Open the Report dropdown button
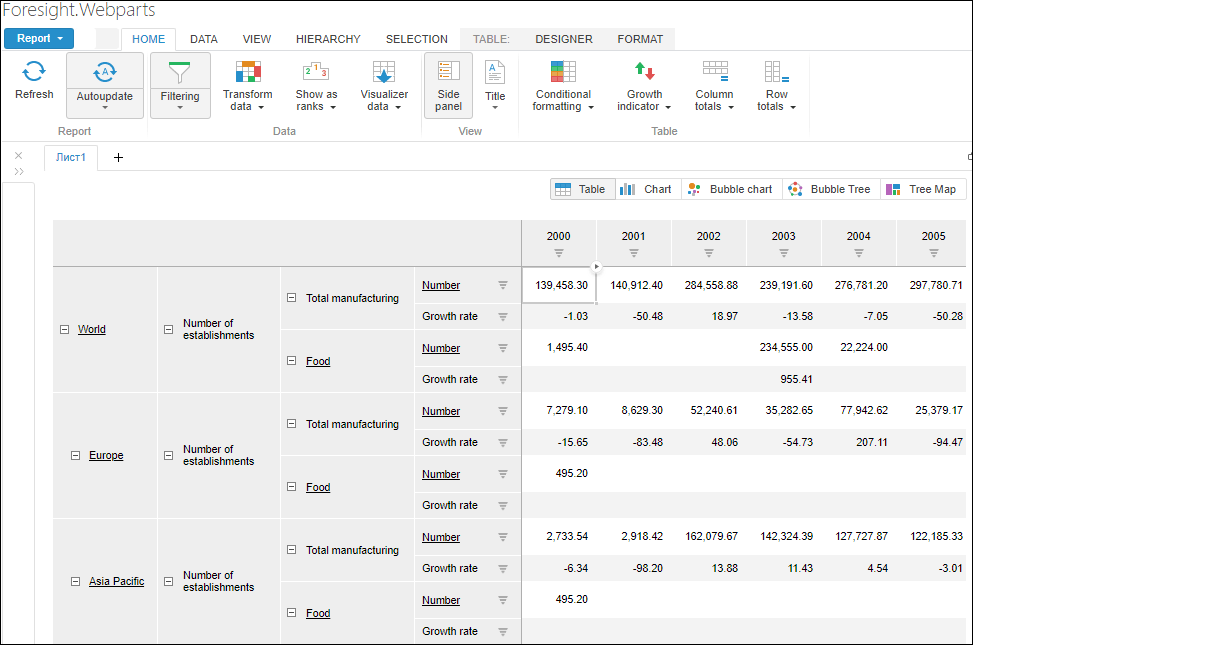1218x645 pixels. 39,39
